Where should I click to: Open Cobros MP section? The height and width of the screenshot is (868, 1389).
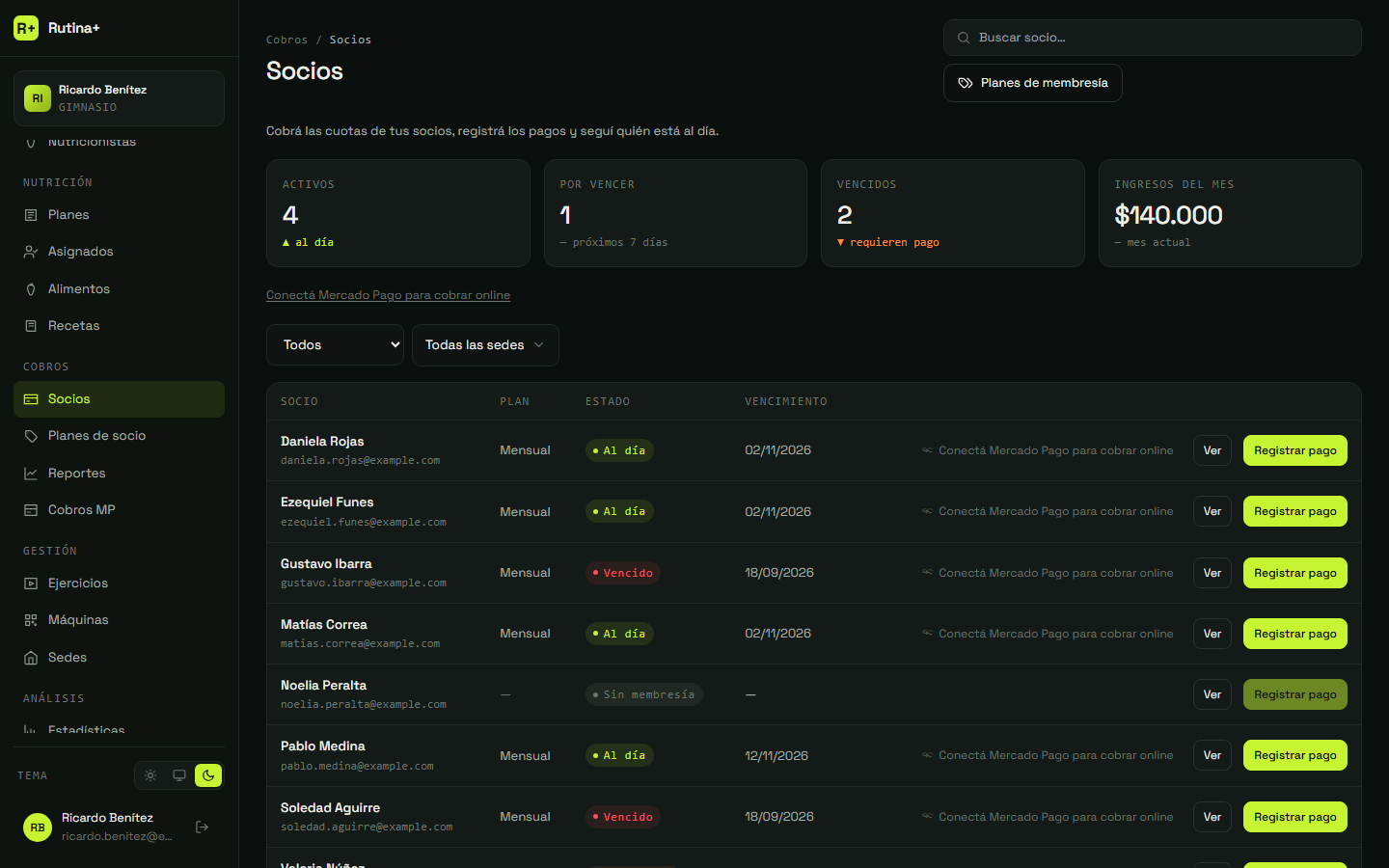pos(119,510)
